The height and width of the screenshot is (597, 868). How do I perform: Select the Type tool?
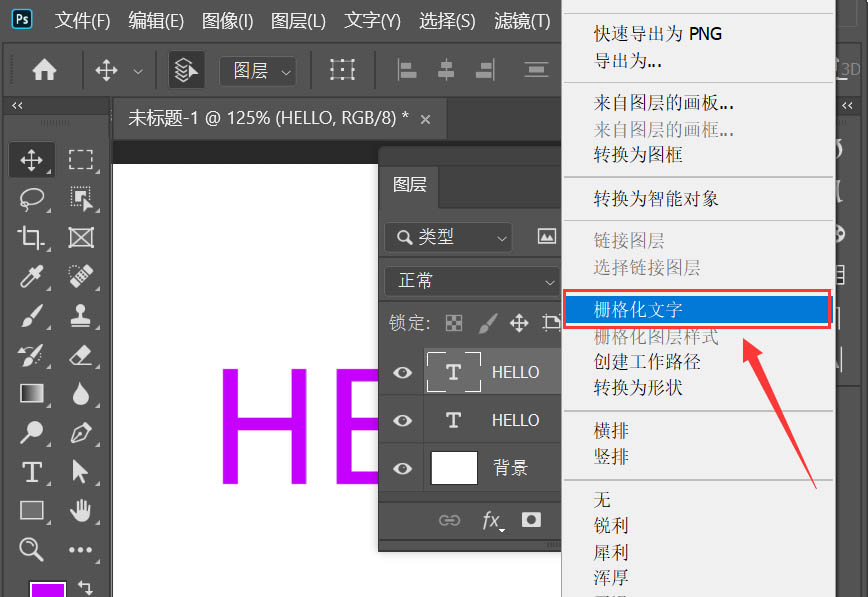pyautogui.click(x=32, y=472)
